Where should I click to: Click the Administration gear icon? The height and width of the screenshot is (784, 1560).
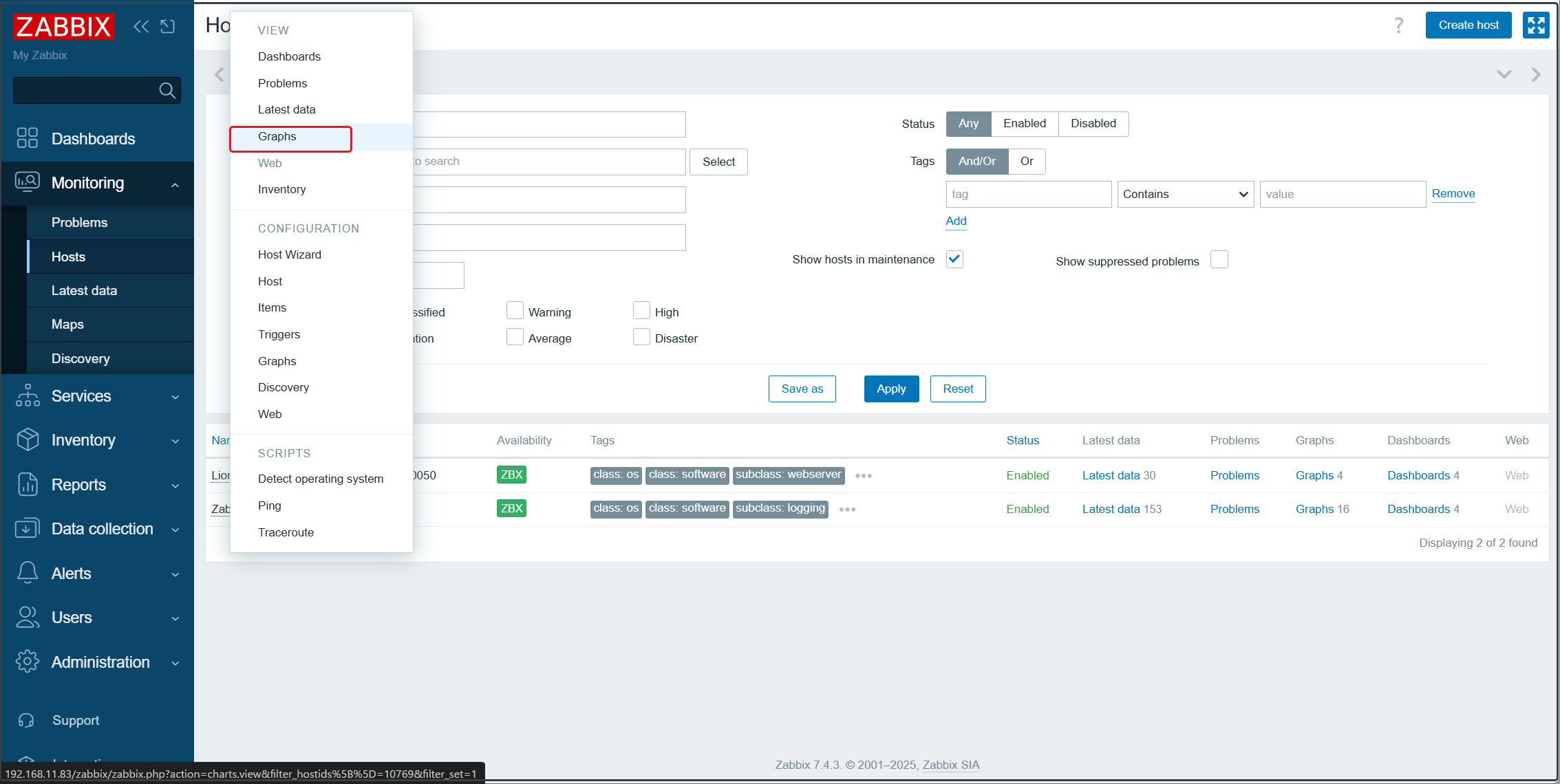[27, 662]
